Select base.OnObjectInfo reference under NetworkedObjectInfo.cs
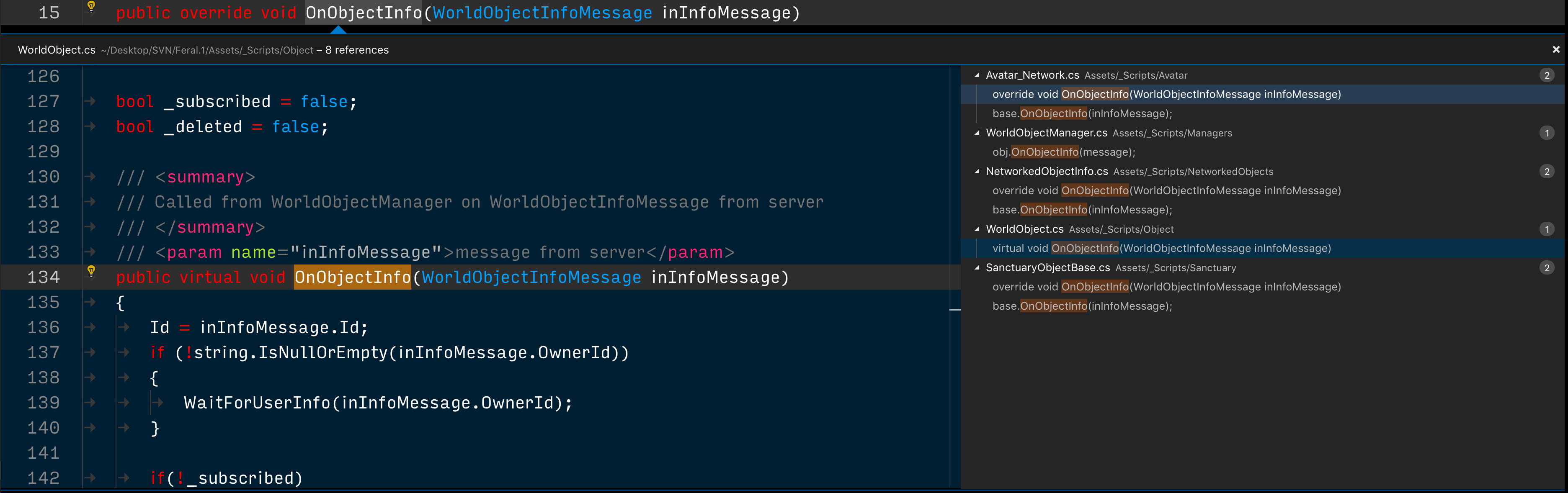Screen dimensions: 1568x493 [1262, 210]
